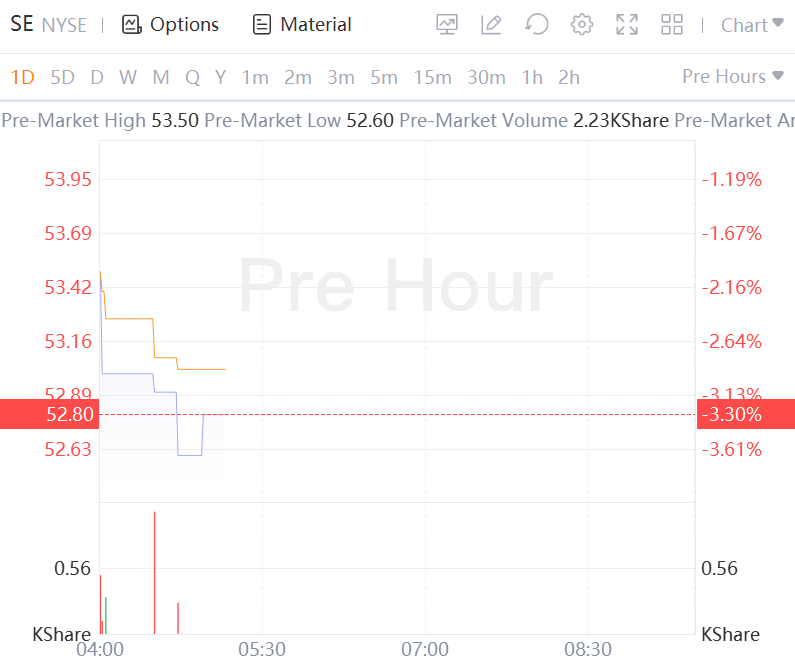
Task: Switch to the 5D timeframe
Action: pos(62,77)
